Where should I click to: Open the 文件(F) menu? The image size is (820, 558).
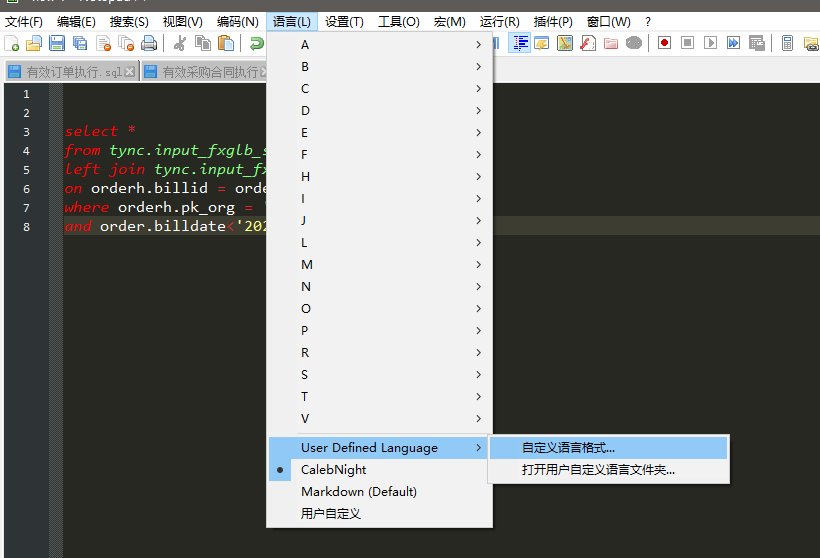(x=24, y=22)
